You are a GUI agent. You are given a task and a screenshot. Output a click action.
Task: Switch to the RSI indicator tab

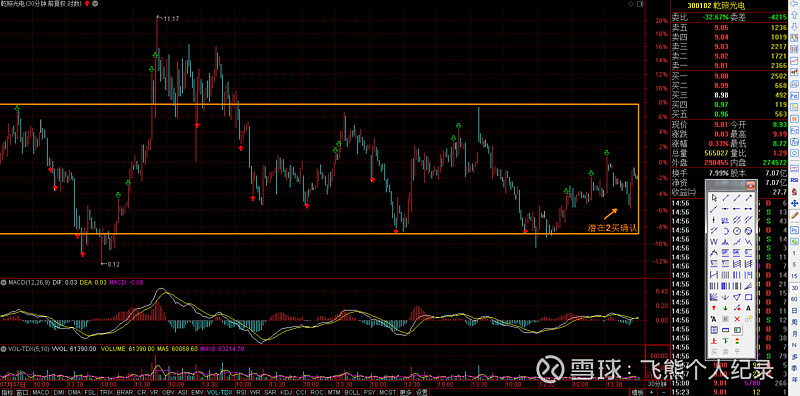tap(242, 392)
